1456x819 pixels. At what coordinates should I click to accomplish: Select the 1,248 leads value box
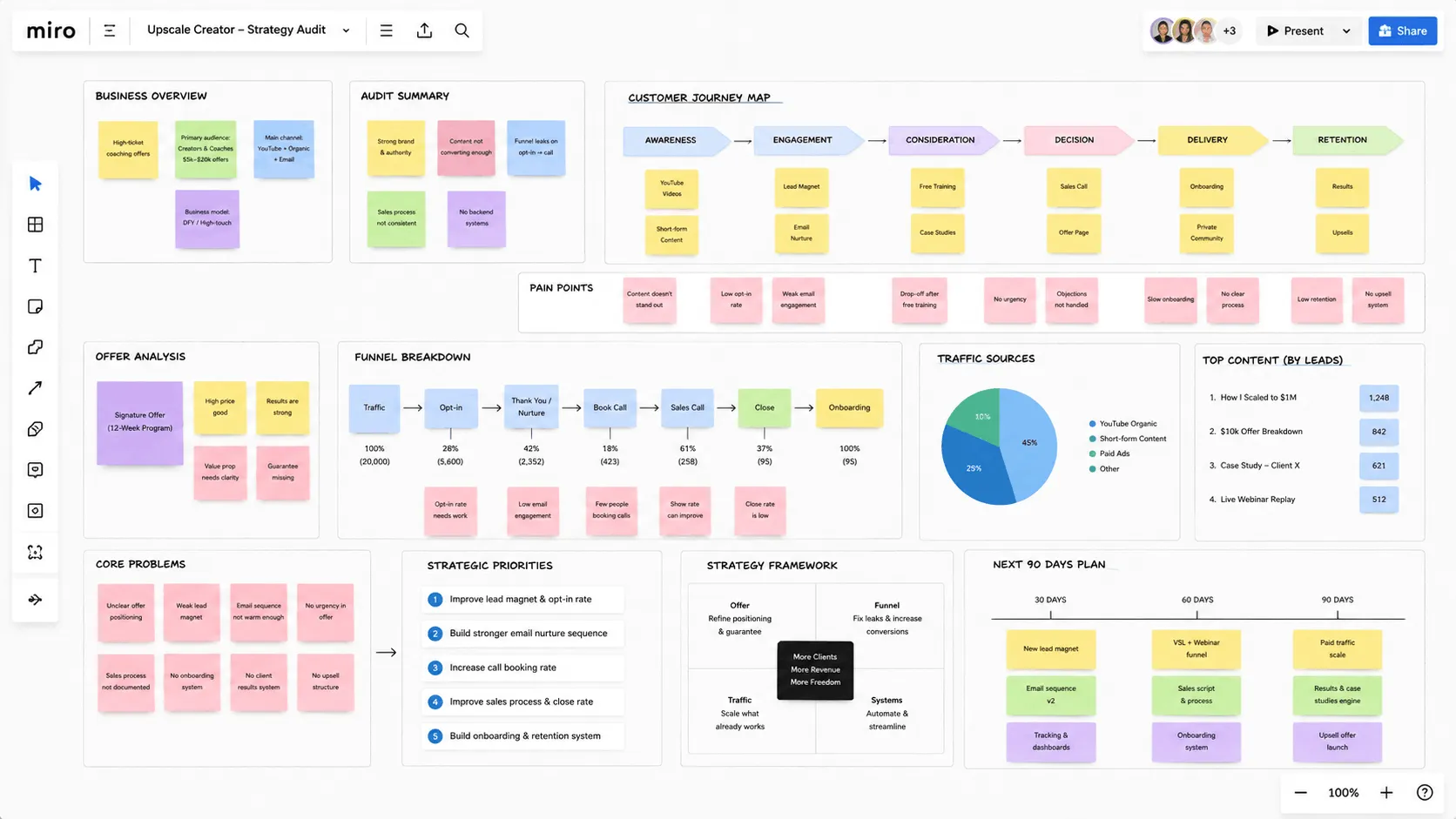1378,398
